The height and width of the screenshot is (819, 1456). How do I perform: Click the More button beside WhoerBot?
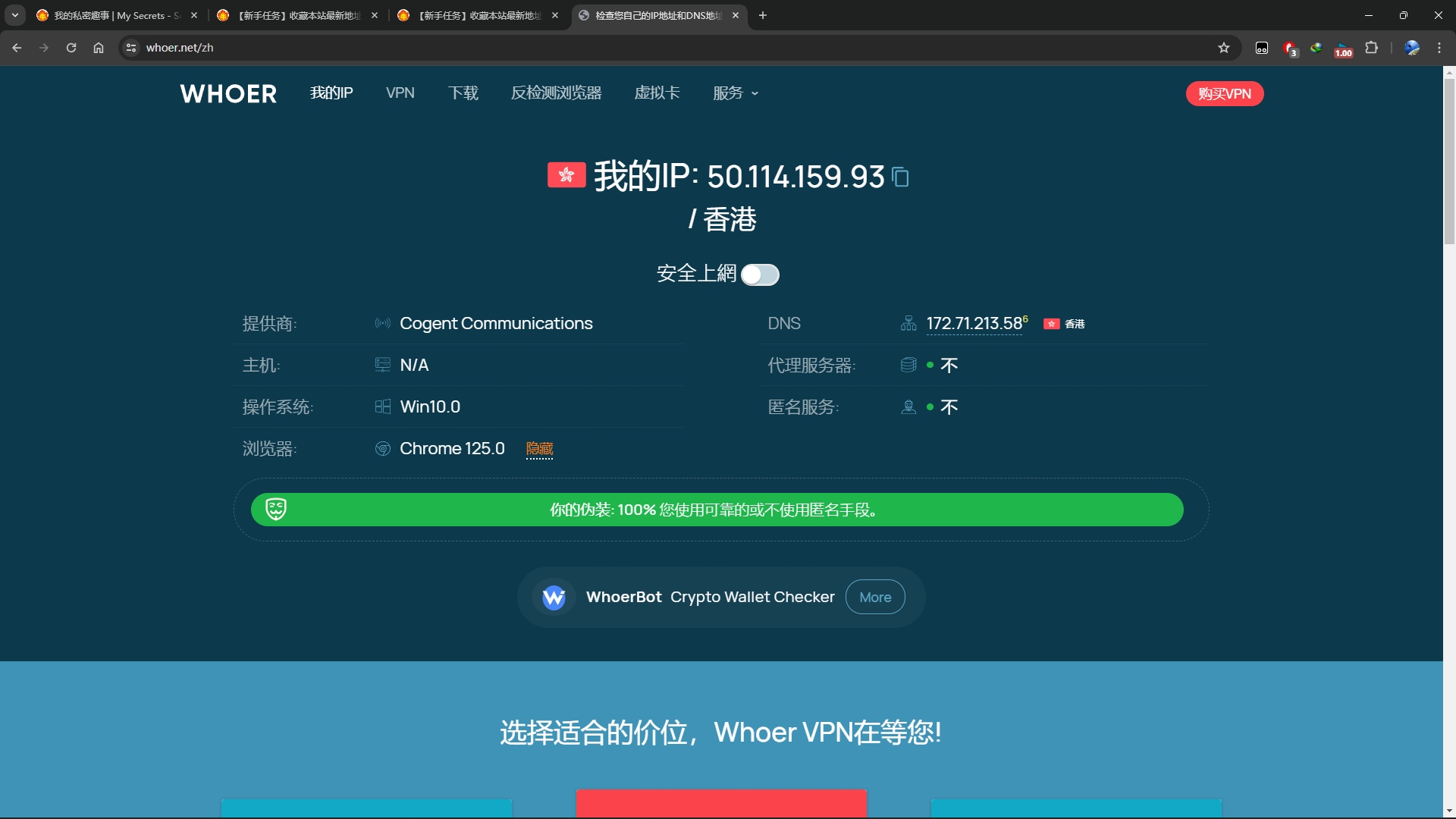click(x=875, y=598)
